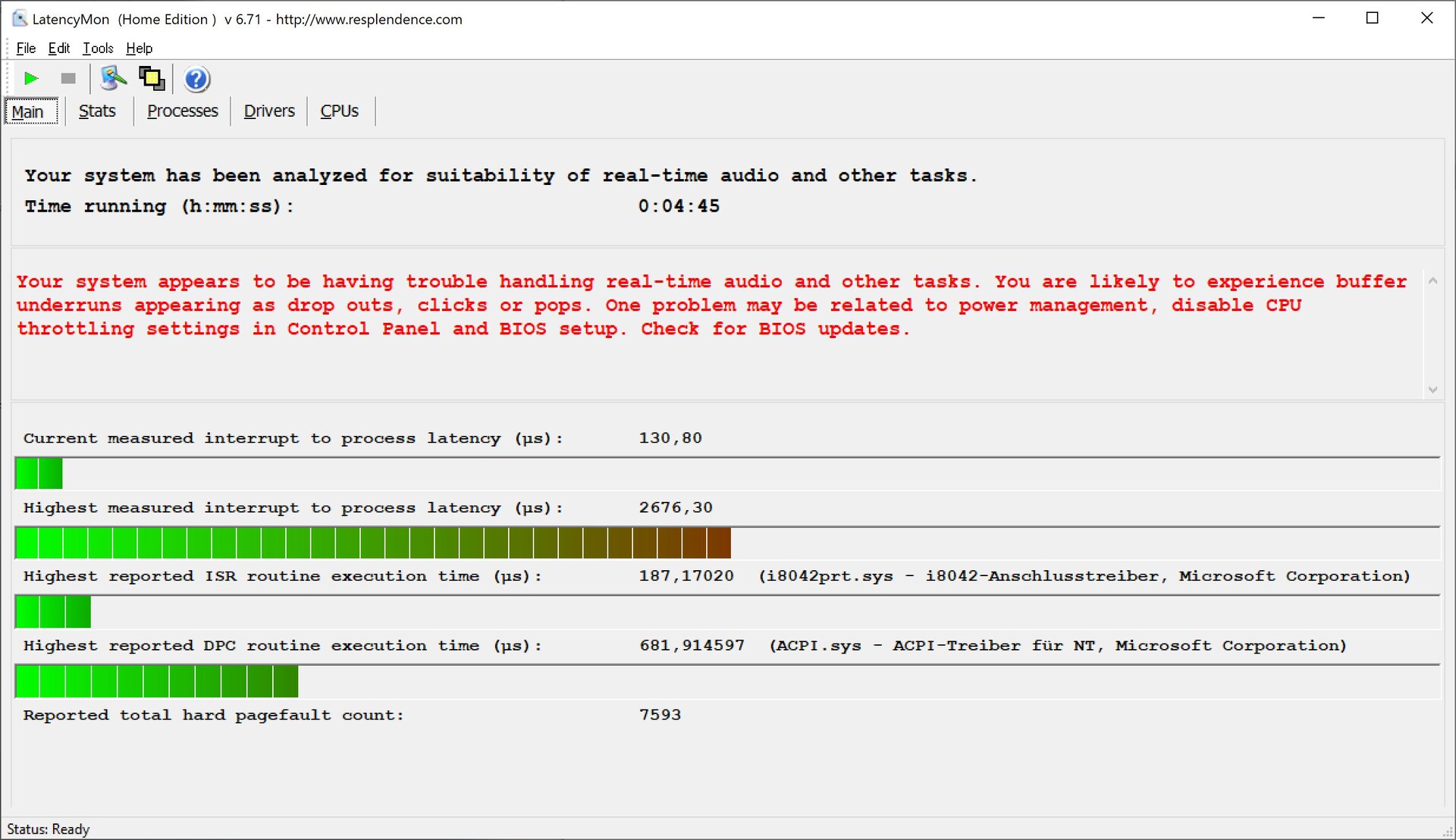
Task: Switch to the Main tab
Action: (28, 111)
